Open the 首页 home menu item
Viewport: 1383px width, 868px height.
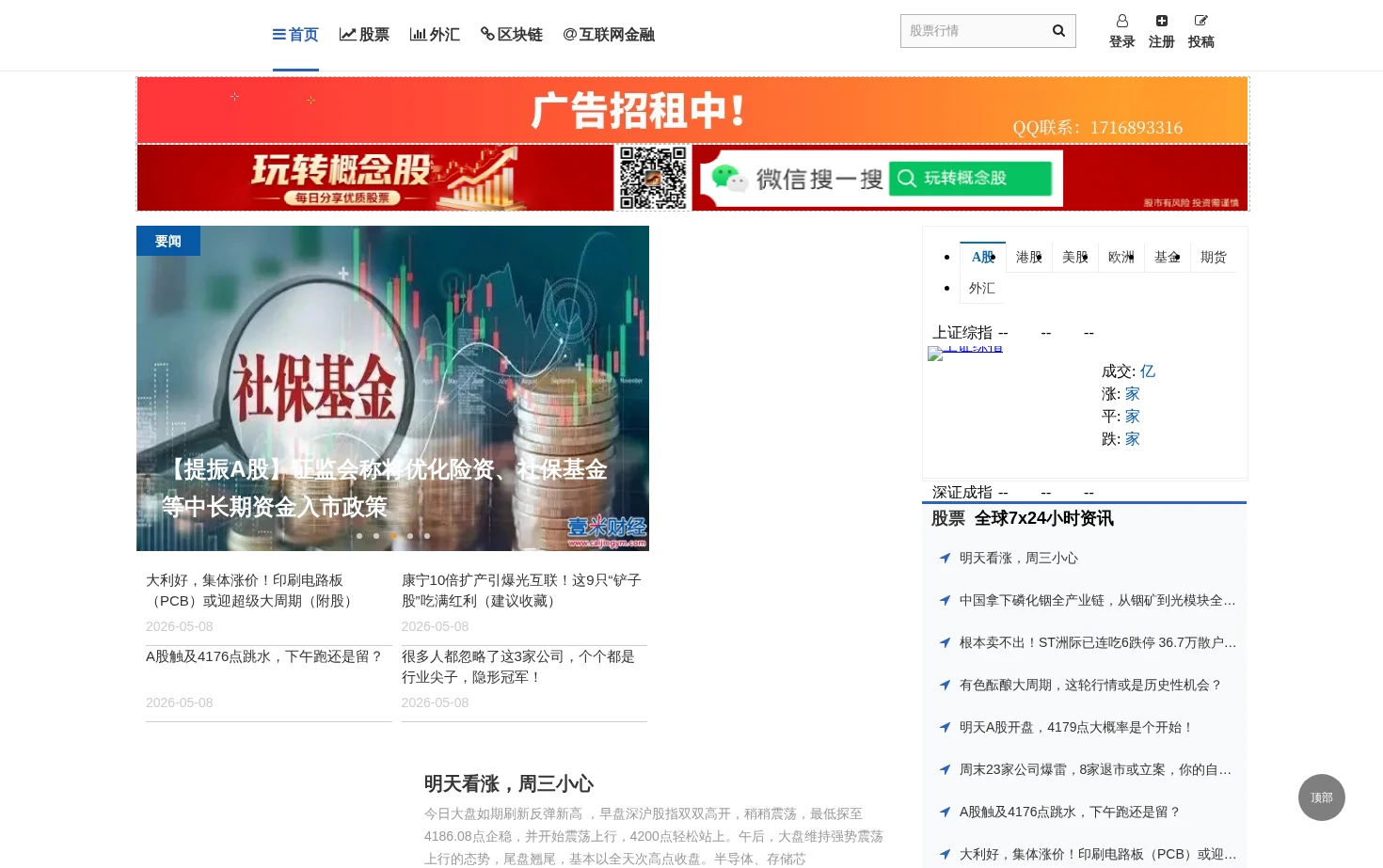tap(295, 35)
